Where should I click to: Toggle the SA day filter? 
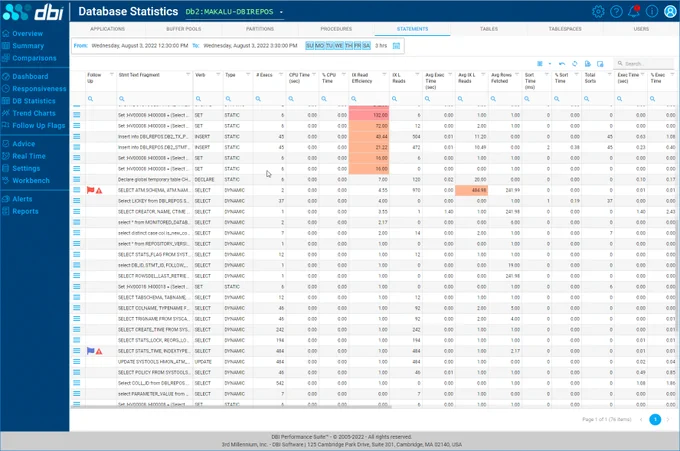(366, 46)
